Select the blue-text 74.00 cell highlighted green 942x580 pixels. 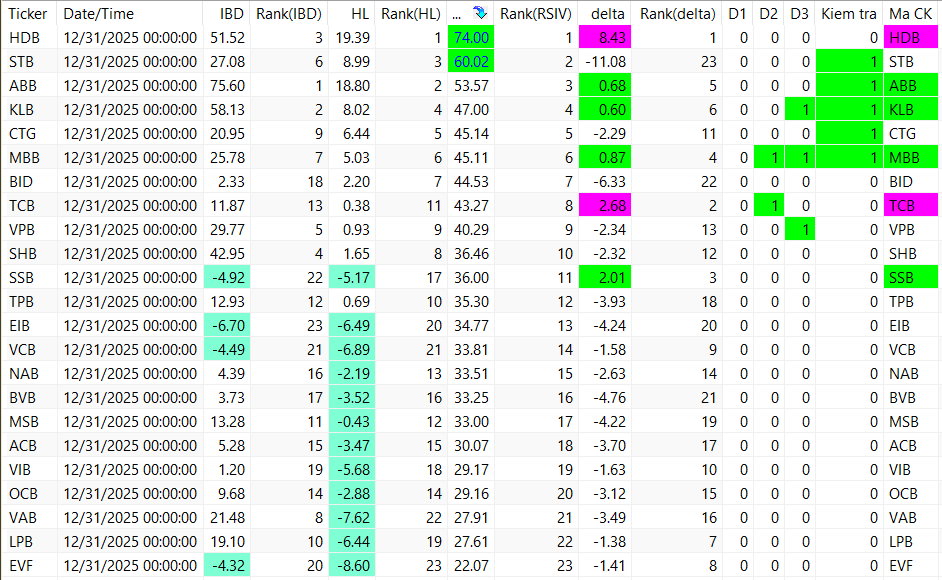click(x=471, y=38)
